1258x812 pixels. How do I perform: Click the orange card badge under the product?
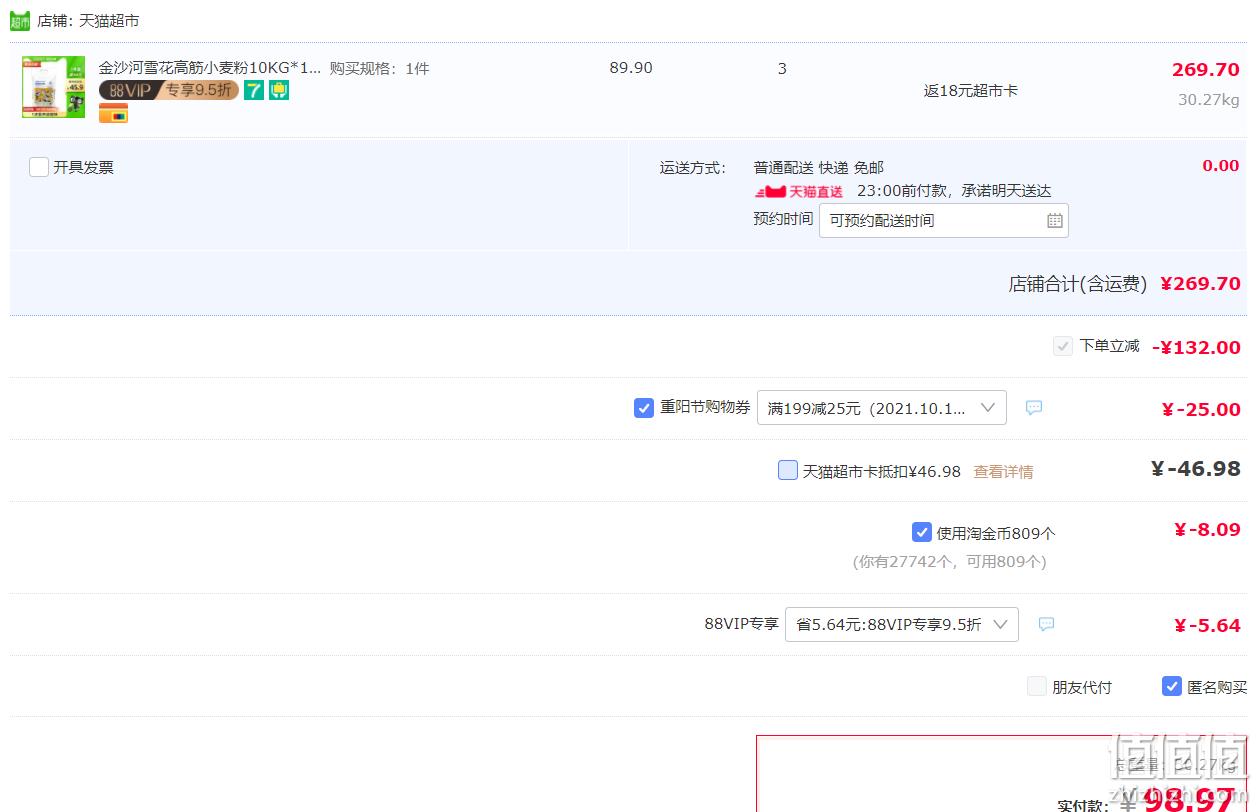pyautogui.click(x=113, y=114)
